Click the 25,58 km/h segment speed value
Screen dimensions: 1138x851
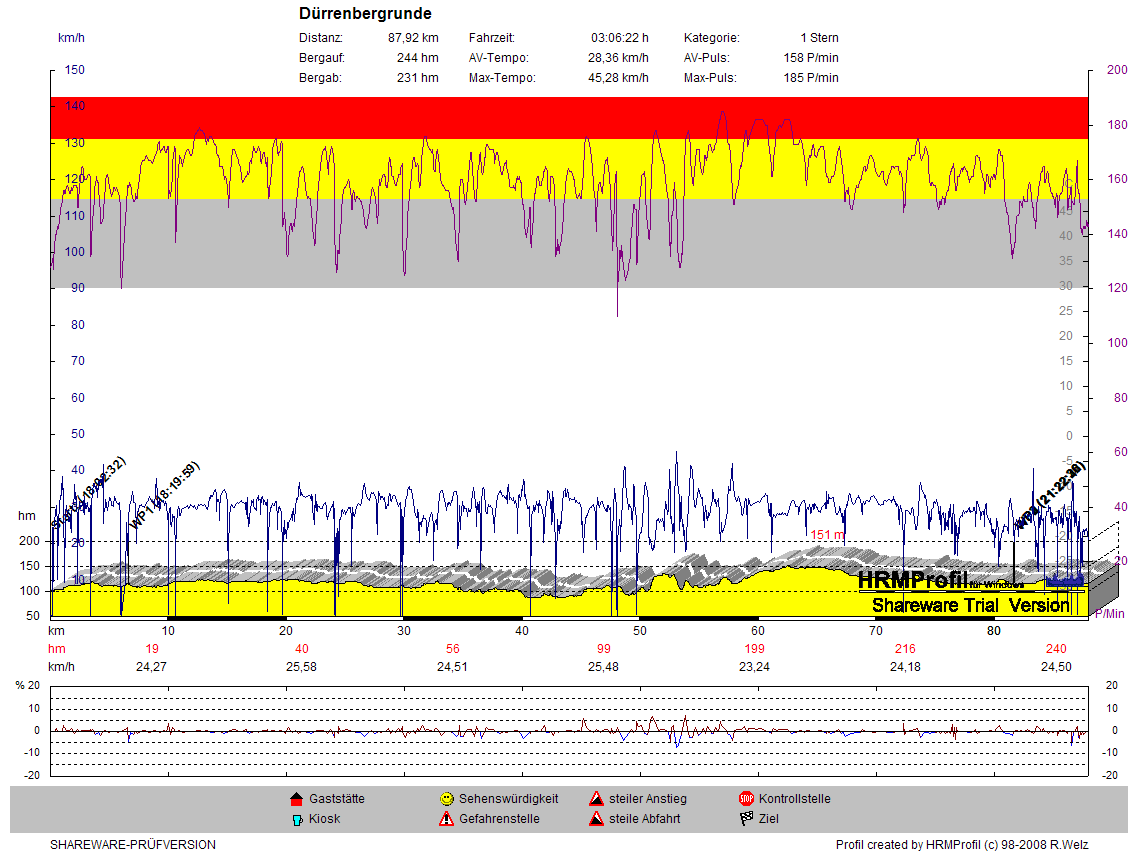301,667
